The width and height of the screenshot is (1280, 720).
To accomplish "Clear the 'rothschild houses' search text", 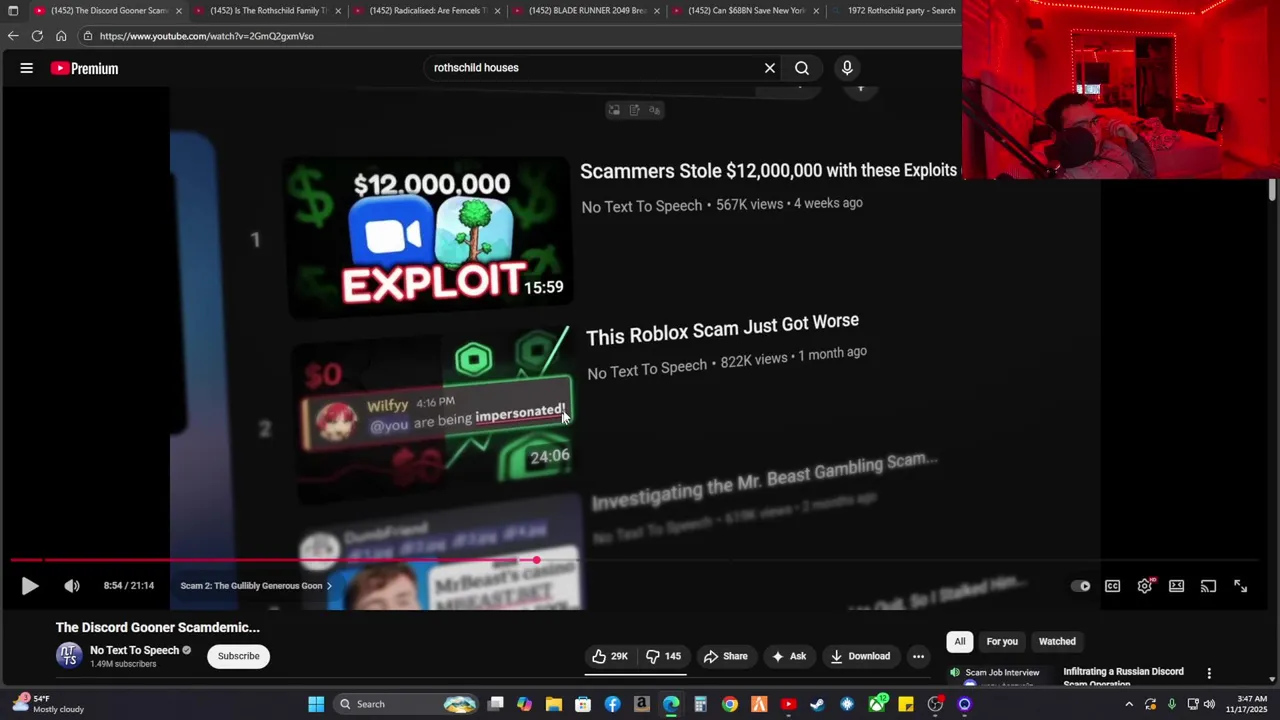I will point(770,68).
